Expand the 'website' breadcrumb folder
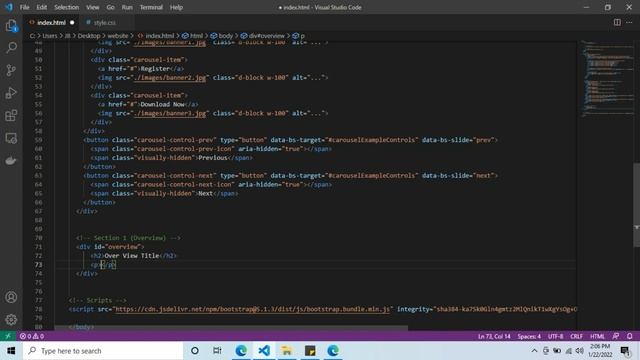The height and width of the screenshot is (360, 640). pos(118,36)
